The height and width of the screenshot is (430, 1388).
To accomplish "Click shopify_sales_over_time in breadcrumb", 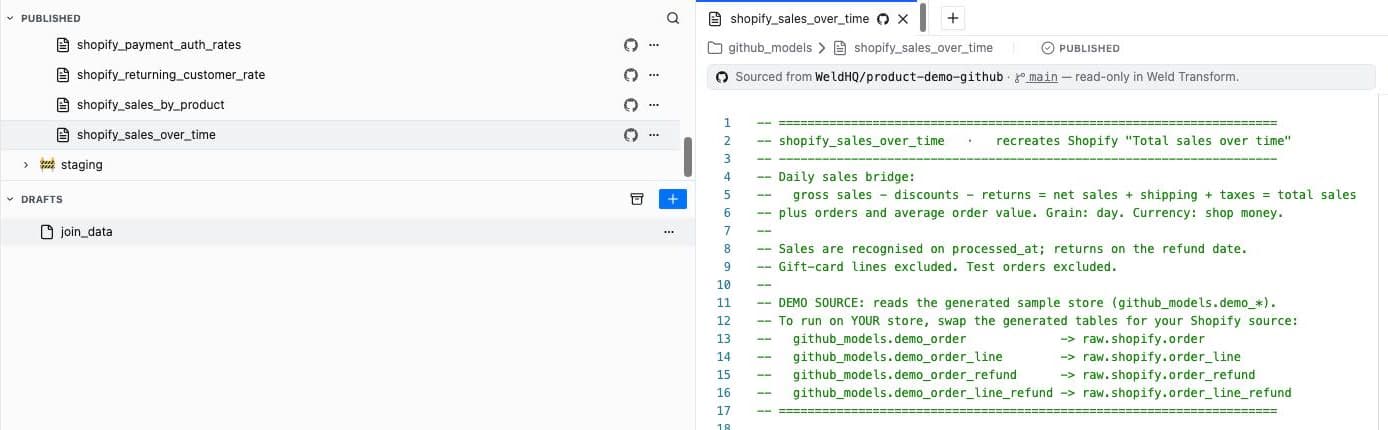I will point(923,48).
